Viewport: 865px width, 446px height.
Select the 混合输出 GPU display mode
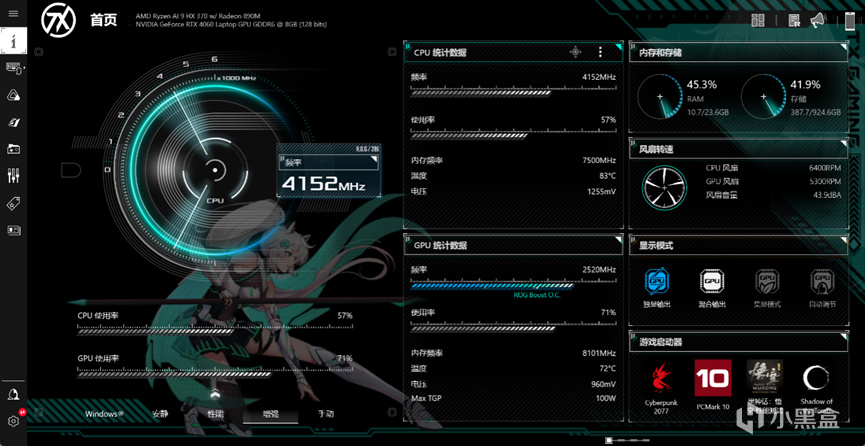coord(712,288)
